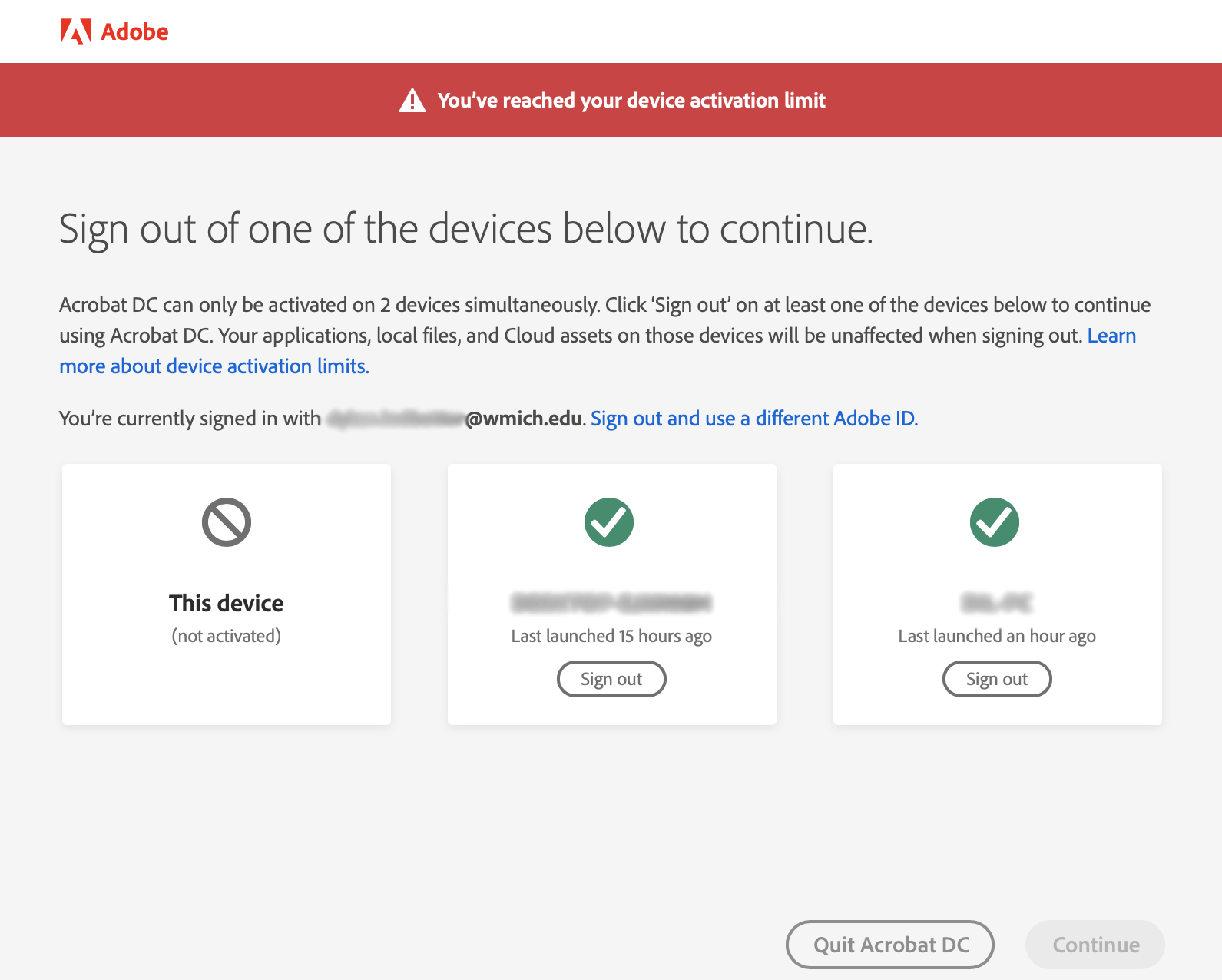Click the activation status icon above Last launched 15 hours

(611, 522)
